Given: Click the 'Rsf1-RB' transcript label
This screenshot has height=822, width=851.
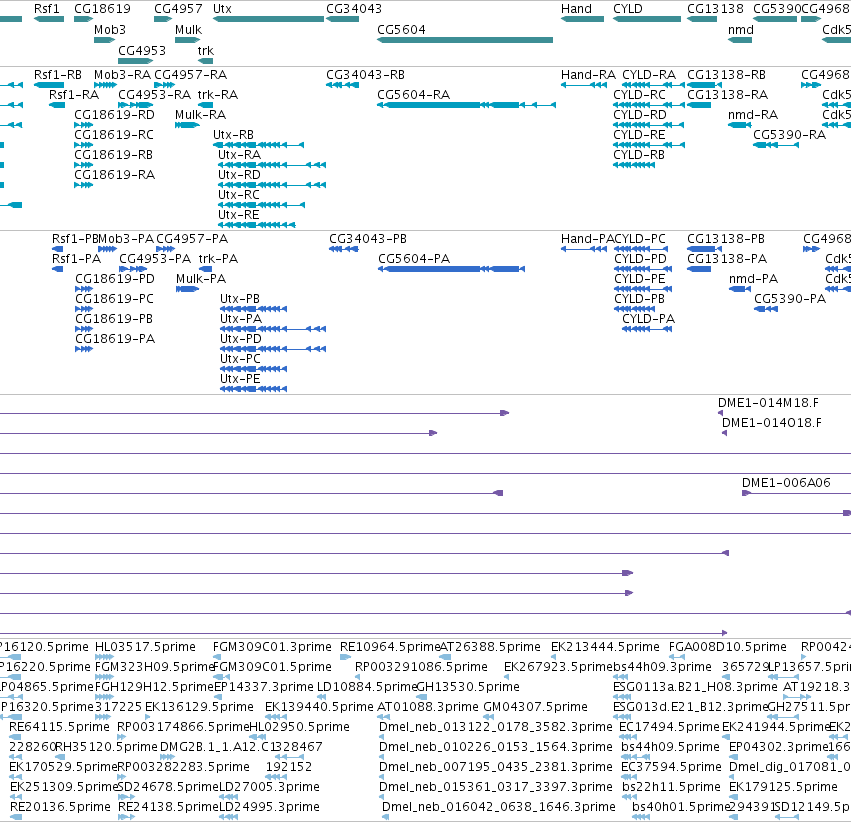Looking at the screenshot, I should tap(58, 75).
